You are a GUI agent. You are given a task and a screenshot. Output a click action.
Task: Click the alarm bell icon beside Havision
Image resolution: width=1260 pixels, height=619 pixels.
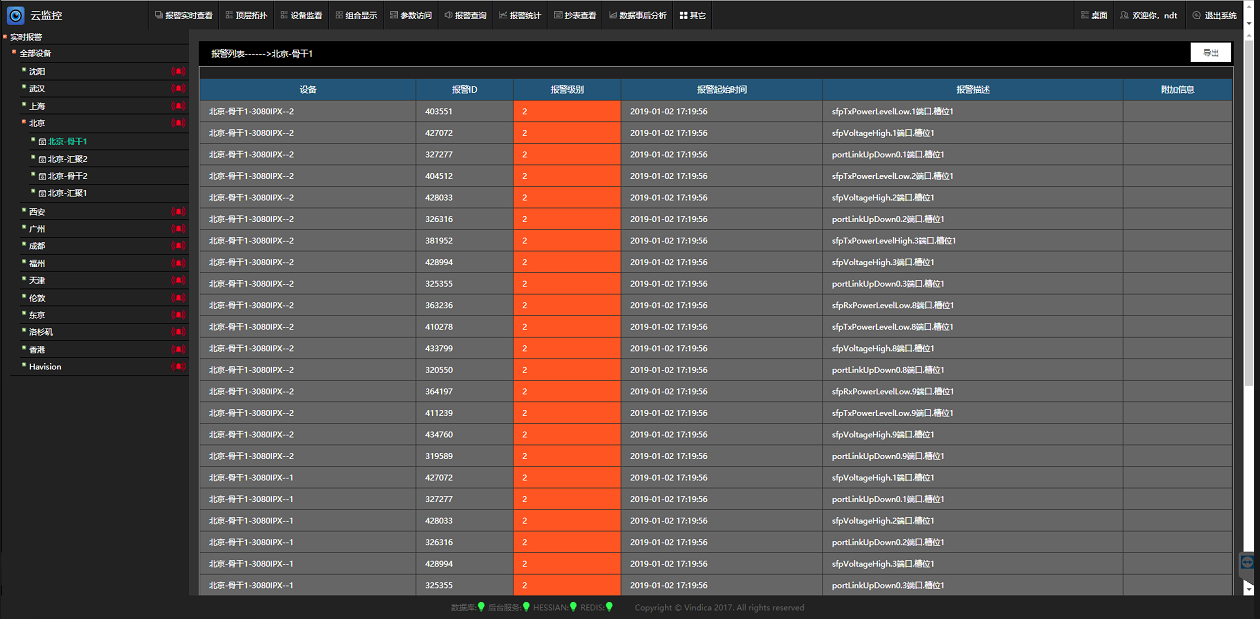[x=179, y=367]
